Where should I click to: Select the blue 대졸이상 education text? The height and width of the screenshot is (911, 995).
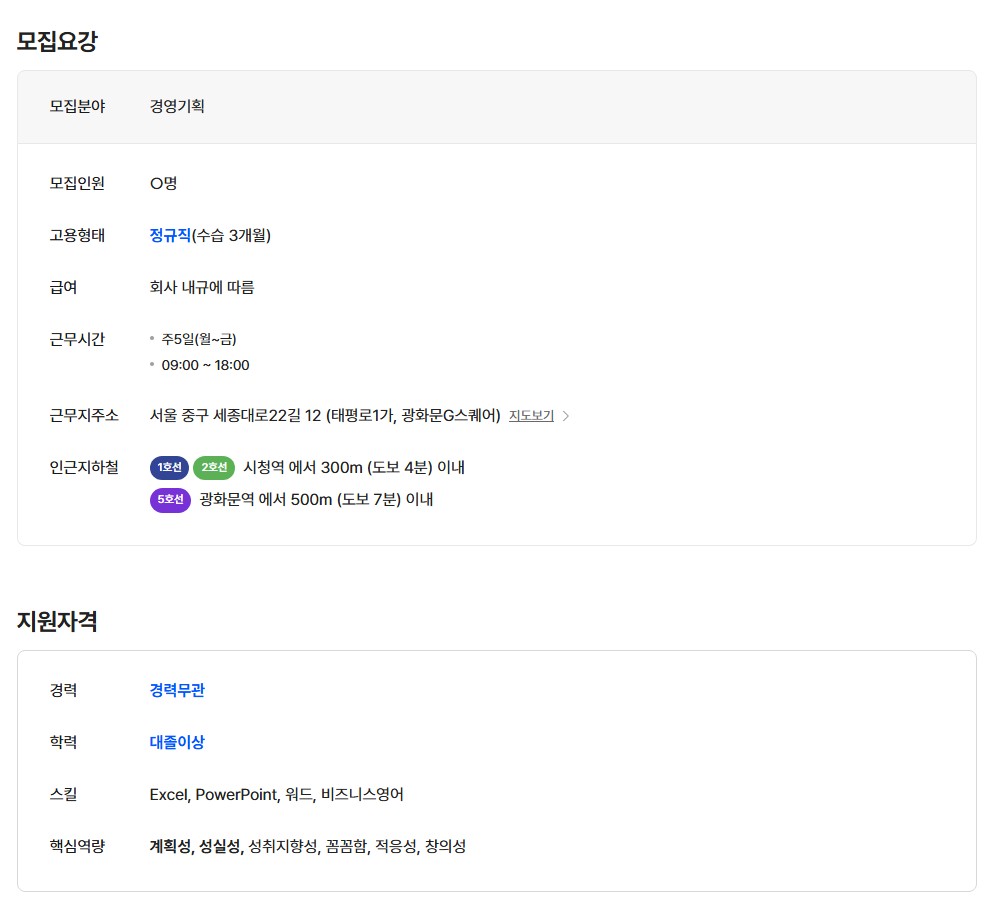[177, 742]
